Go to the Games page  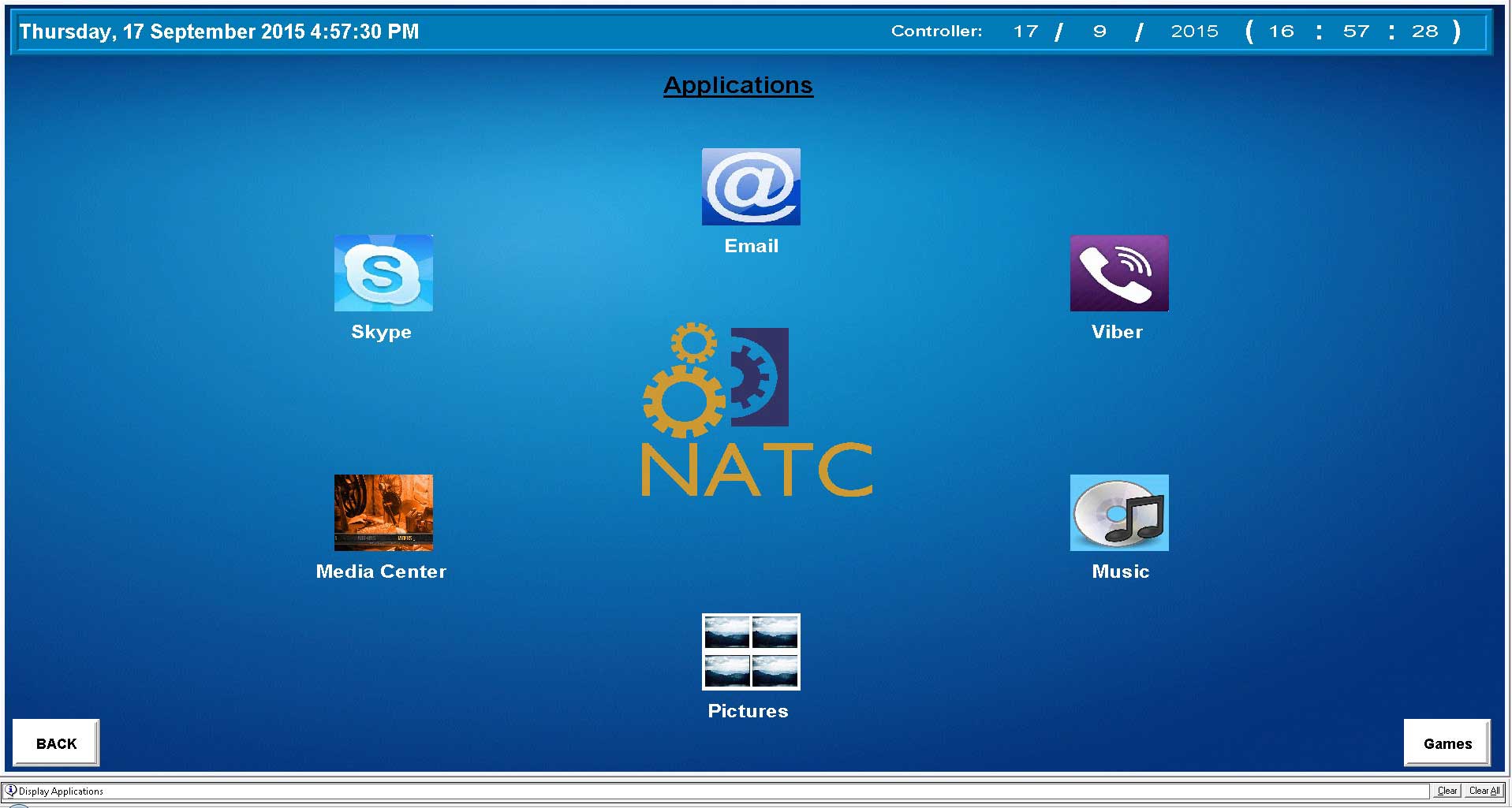coord(1447,743)
